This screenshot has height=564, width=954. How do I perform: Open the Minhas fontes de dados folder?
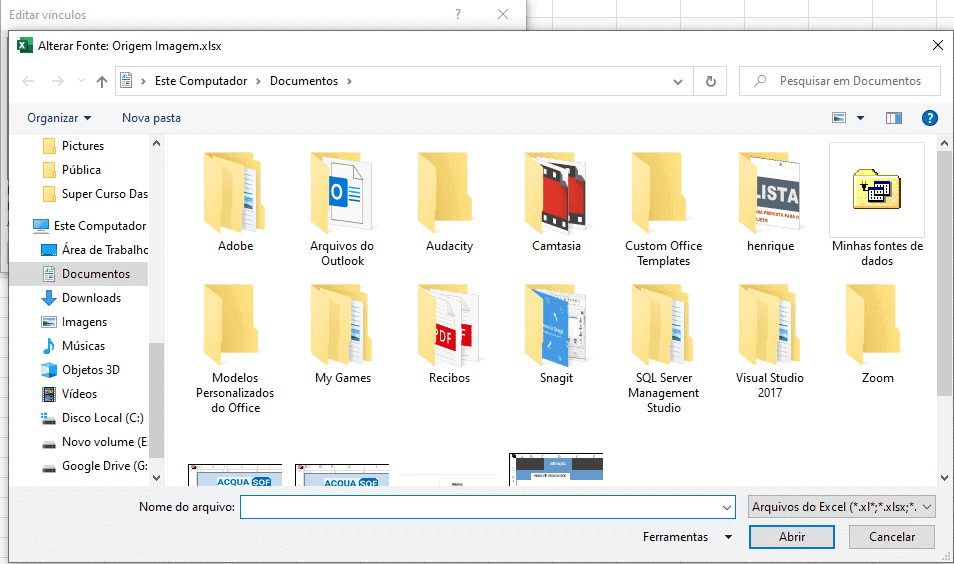(877, 206)
